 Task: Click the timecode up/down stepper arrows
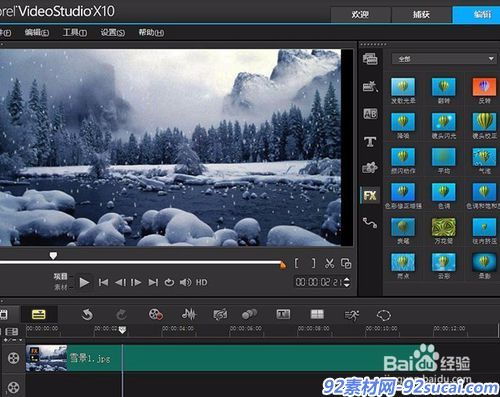[347, 282]
